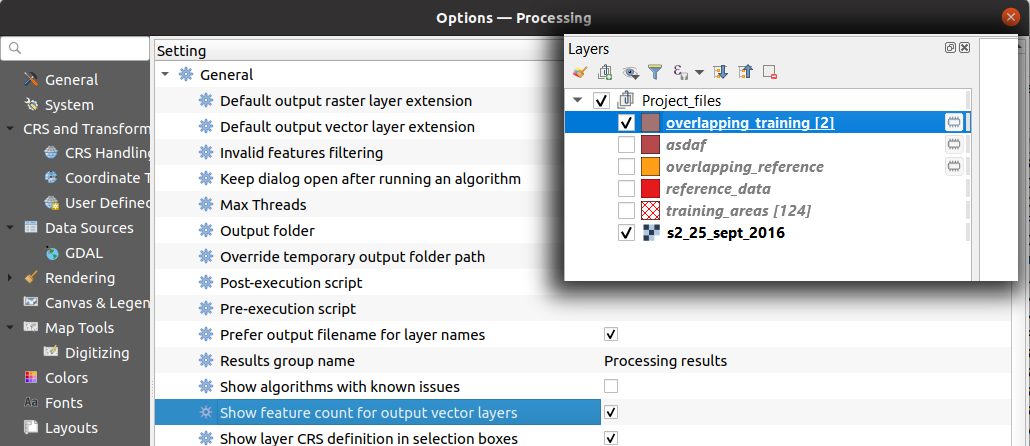
Task: Click the Remove Layer/Group icon
Action: point(769,72)
